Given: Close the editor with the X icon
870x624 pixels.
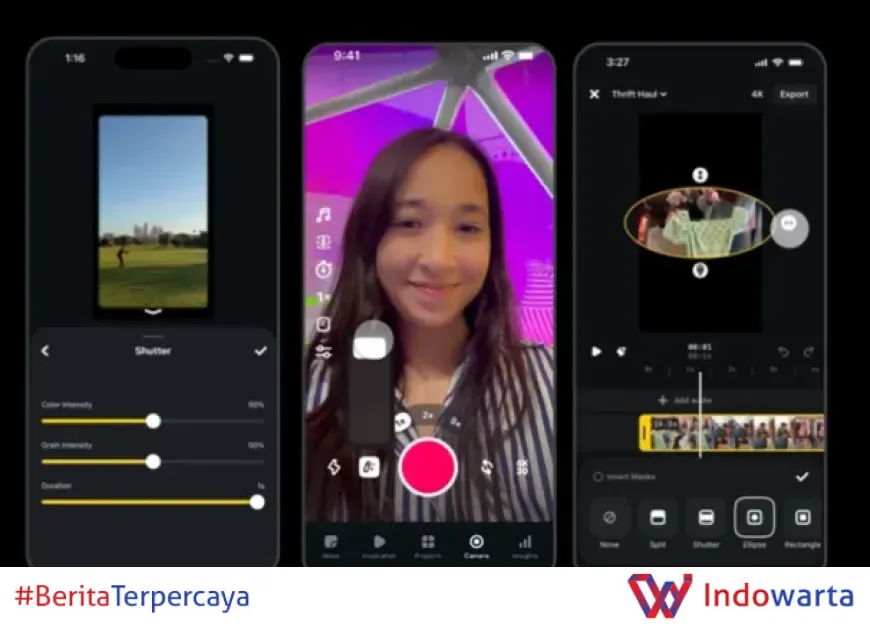Looking at the screenshot, I should click(594, 94).
